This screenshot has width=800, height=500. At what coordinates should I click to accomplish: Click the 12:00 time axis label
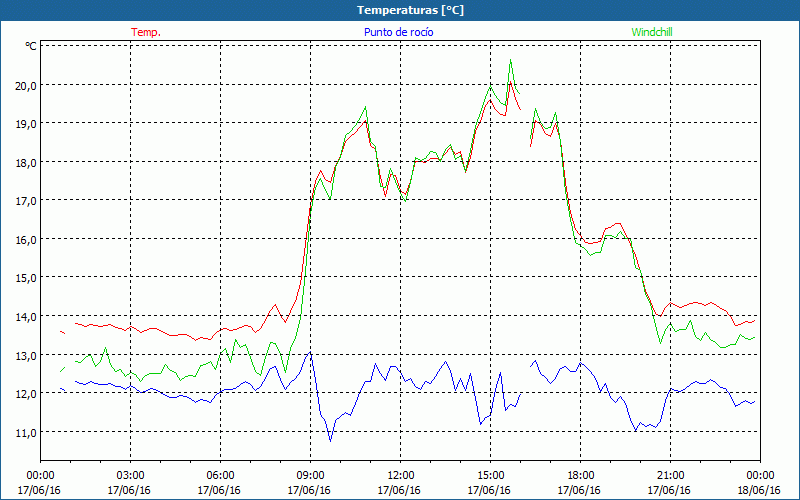pos(401,475)
